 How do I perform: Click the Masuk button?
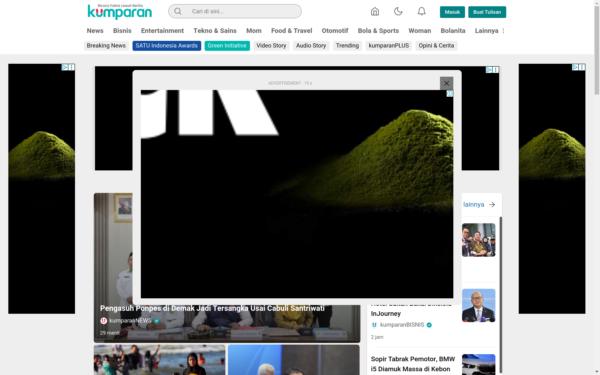pos(452,12)
